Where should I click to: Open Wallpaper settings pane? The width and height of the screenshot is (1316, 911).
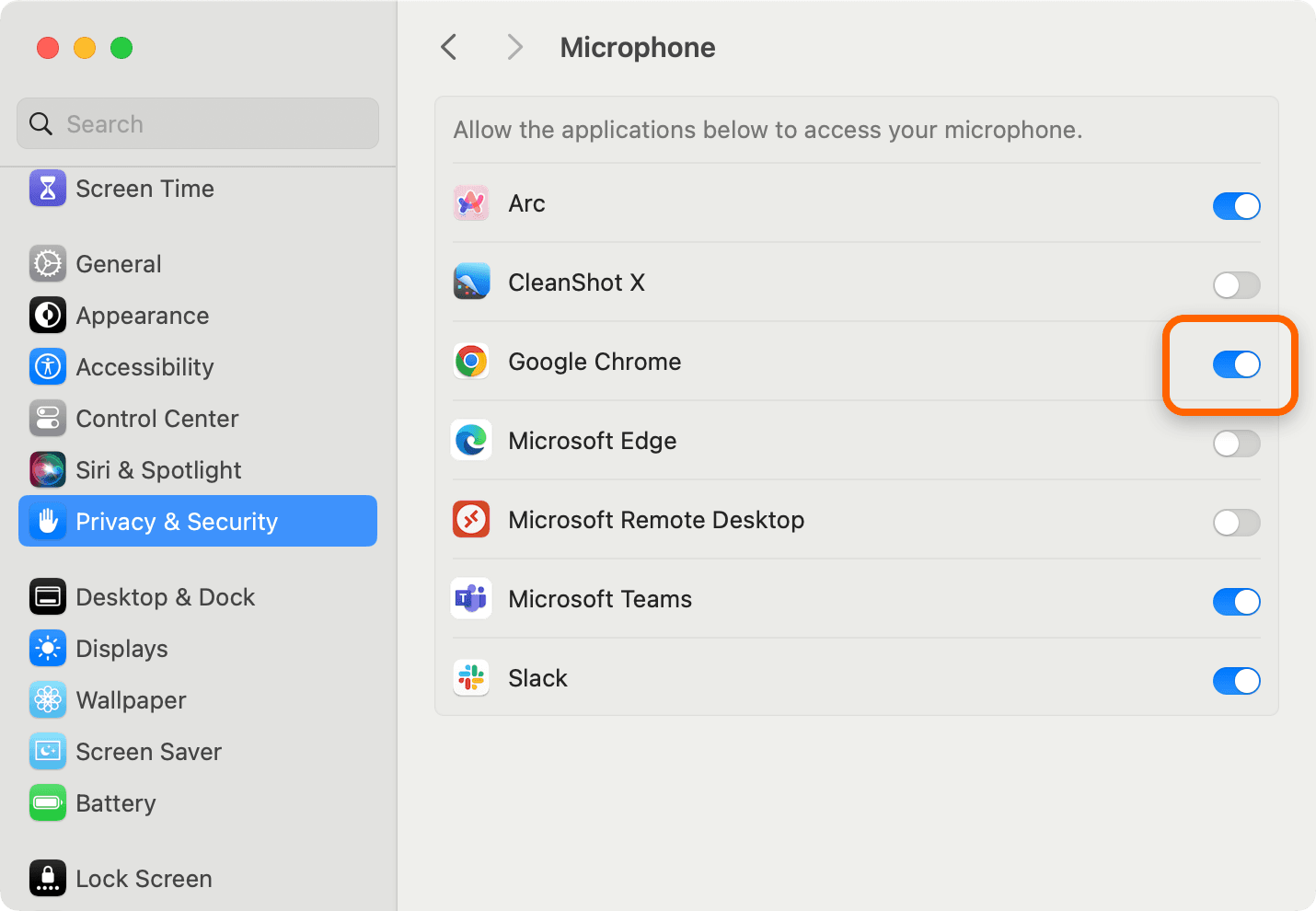click(x=198, y=700)
